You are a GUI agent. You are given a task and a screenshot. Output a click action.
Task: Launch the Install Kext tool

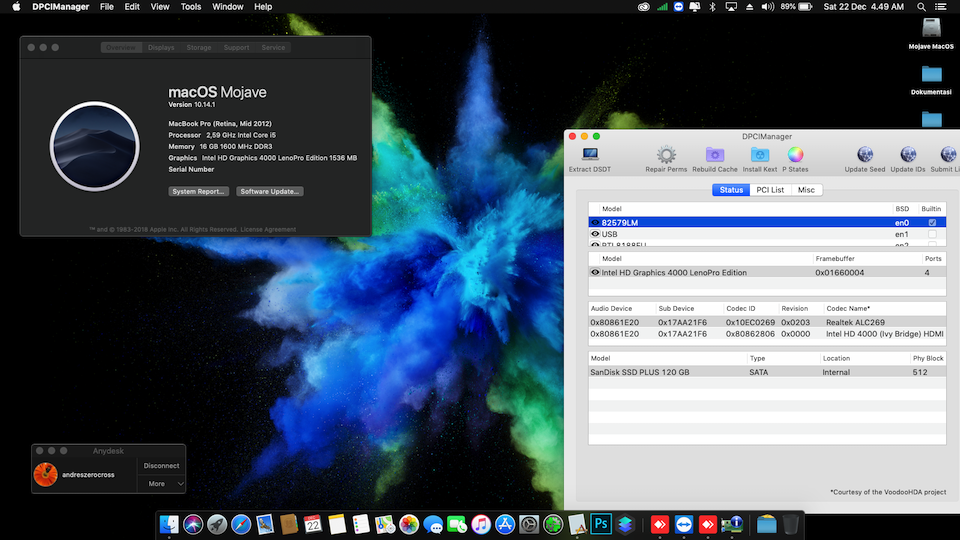pos(760,154)
